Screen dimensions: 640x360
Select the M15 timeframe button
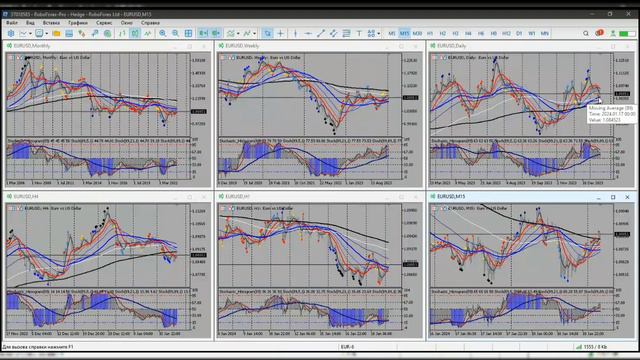point(404,33)
